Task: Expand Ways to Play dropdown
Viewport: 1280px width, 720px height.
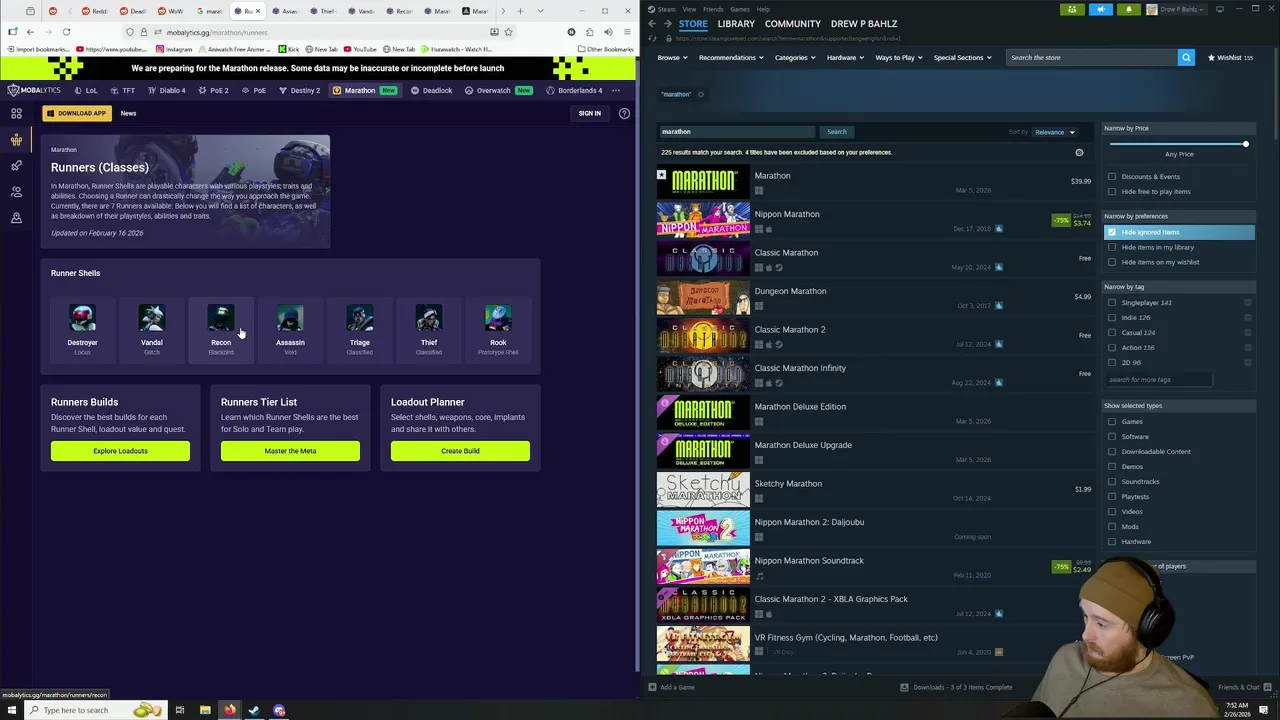Action: click(x=899, y=57)
